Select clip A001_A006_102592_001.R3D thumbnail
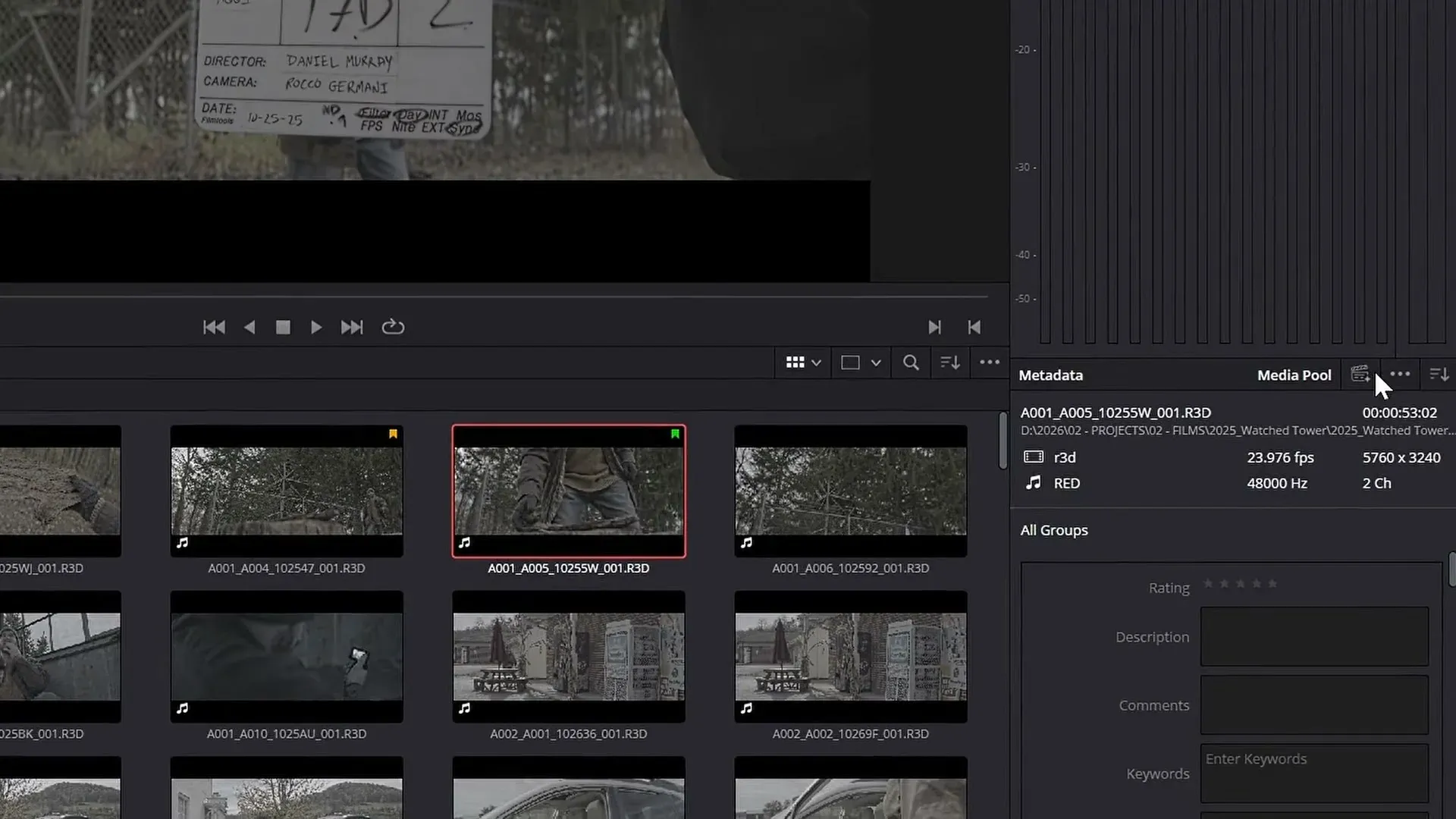Viewport: 1456px width, 819px height. point(851,491)
